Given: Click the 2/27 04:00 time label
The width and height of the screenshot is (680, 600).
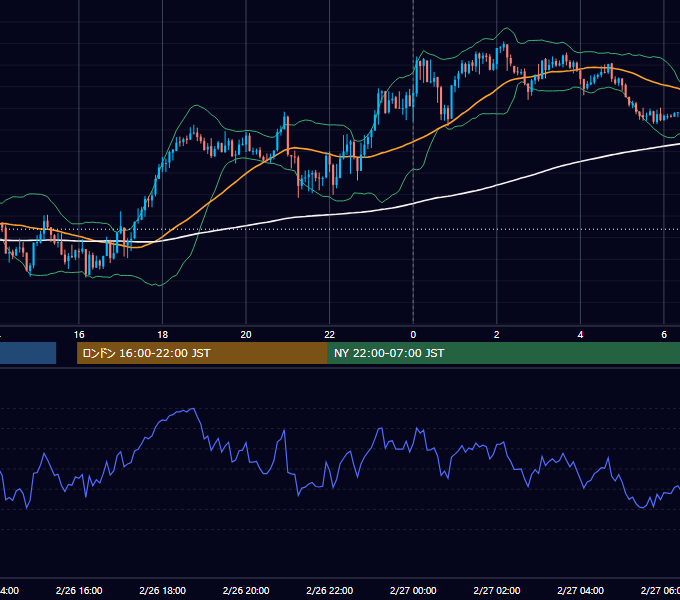Looking at the screenshot, I should pyautogui.click(x=580, y=590).
